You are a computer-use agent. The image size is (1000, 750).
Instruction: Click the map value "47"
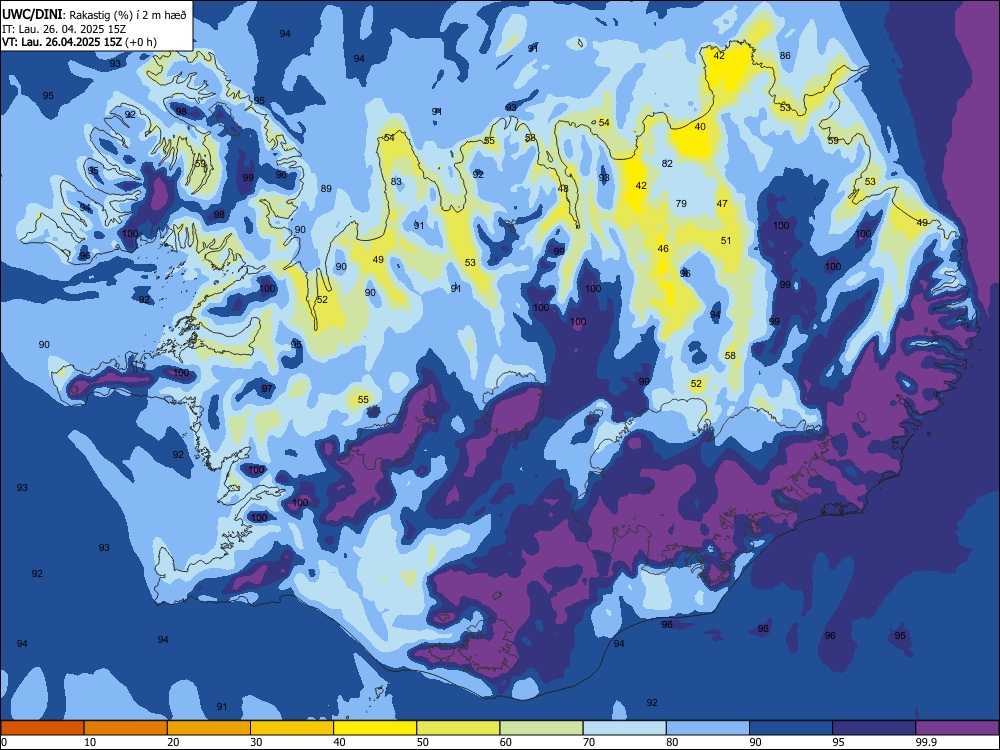(x=722, y=203)
